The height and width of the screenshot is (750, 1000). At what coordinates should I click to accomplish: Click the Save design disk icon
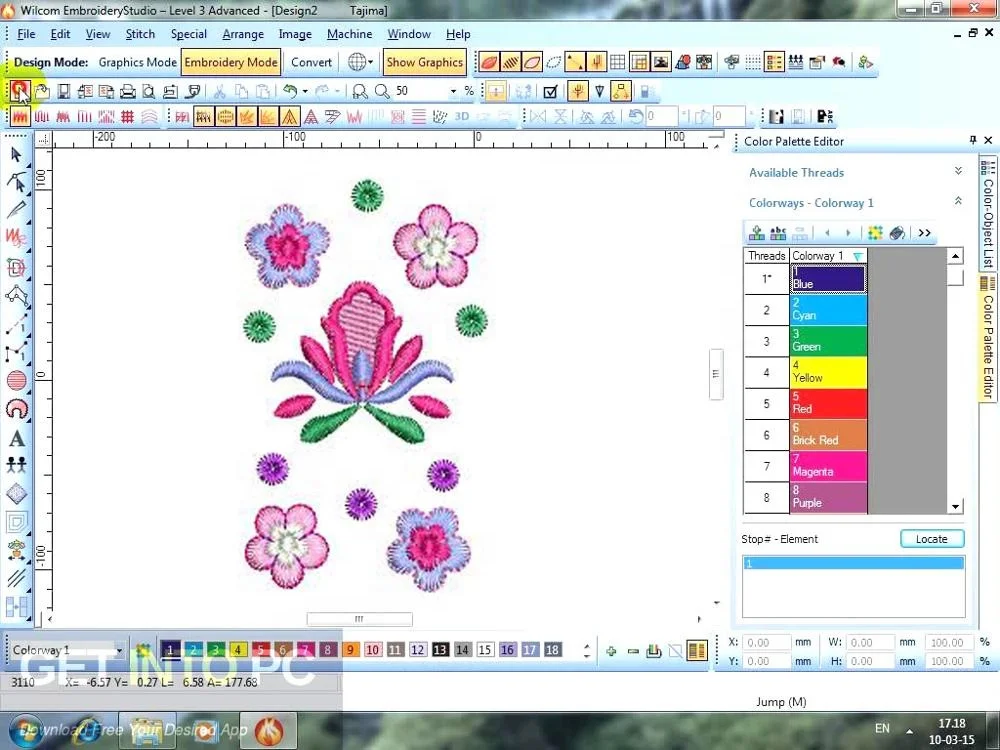tap(63, 91)
